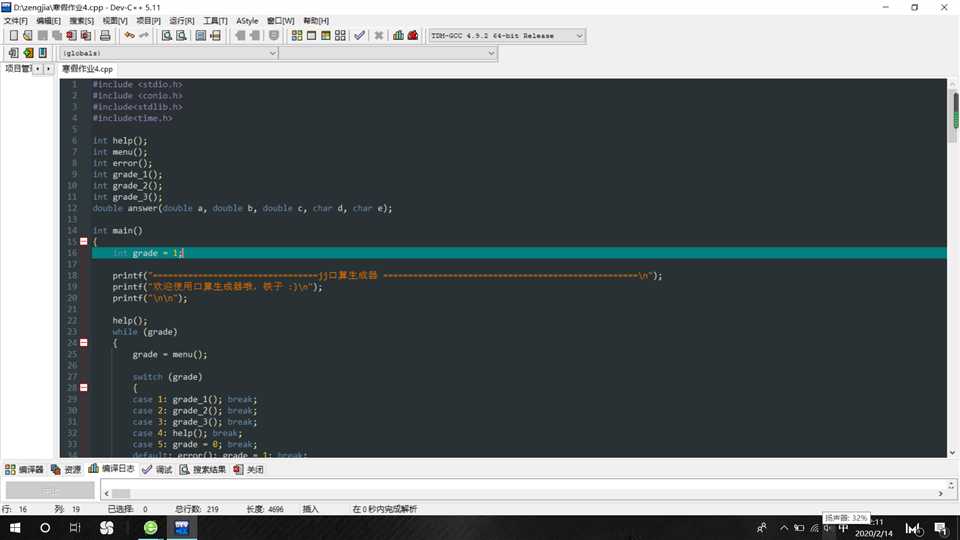This screenshot has height=540, width=960.
Task: Click the Compile four-squares icon
Action: [x=297, y=36]
